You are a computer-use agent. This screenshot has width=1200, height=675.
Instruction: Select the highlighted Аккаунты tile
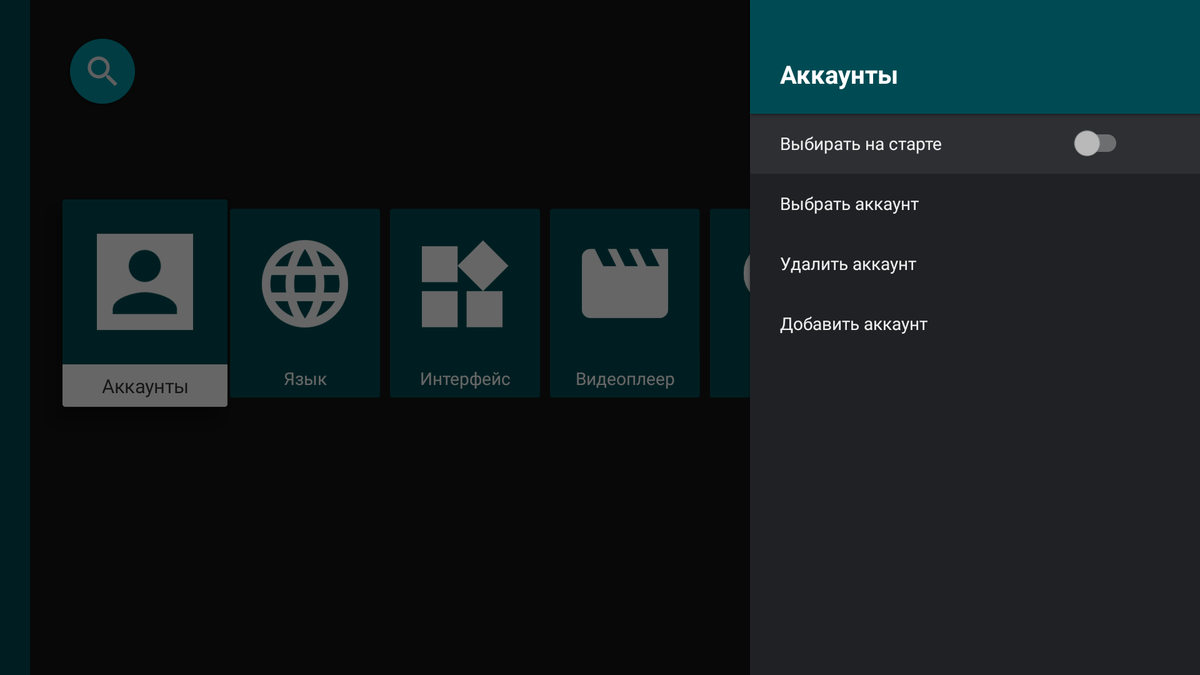[144, 300]
